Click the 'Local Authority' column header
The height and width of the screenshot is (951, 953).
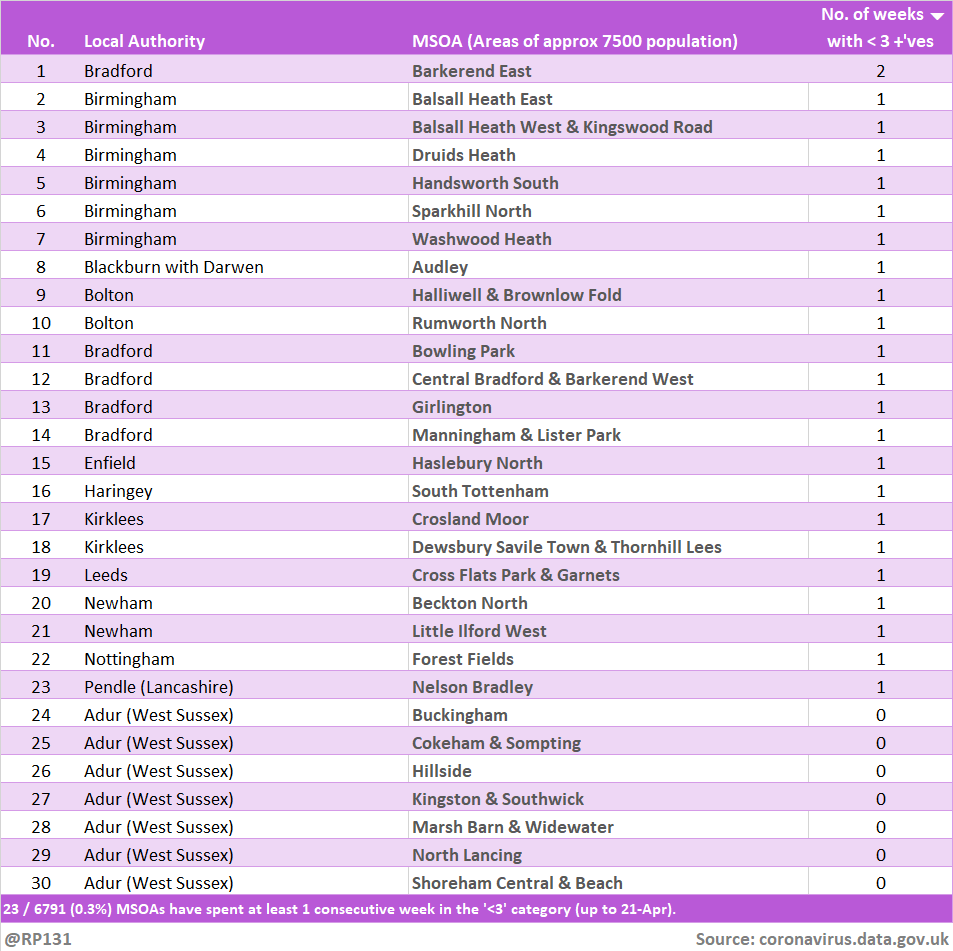click(x=144, y=41)
